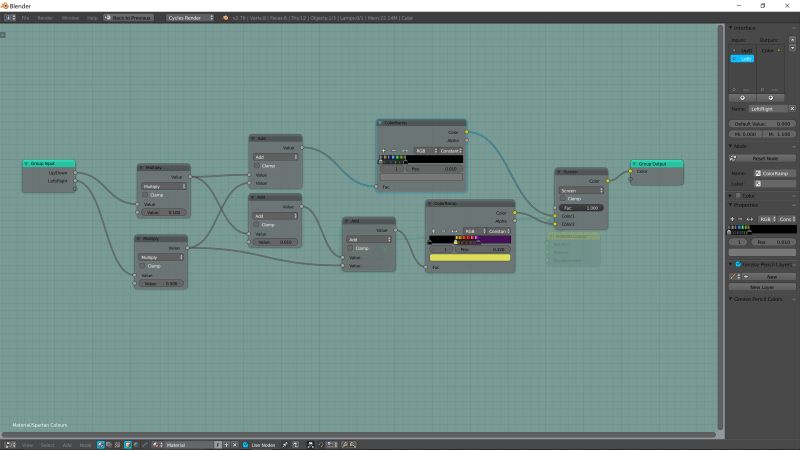Click the paste nodes icon in bottom header
Viewport: 800px width, 450px height.
353,445
